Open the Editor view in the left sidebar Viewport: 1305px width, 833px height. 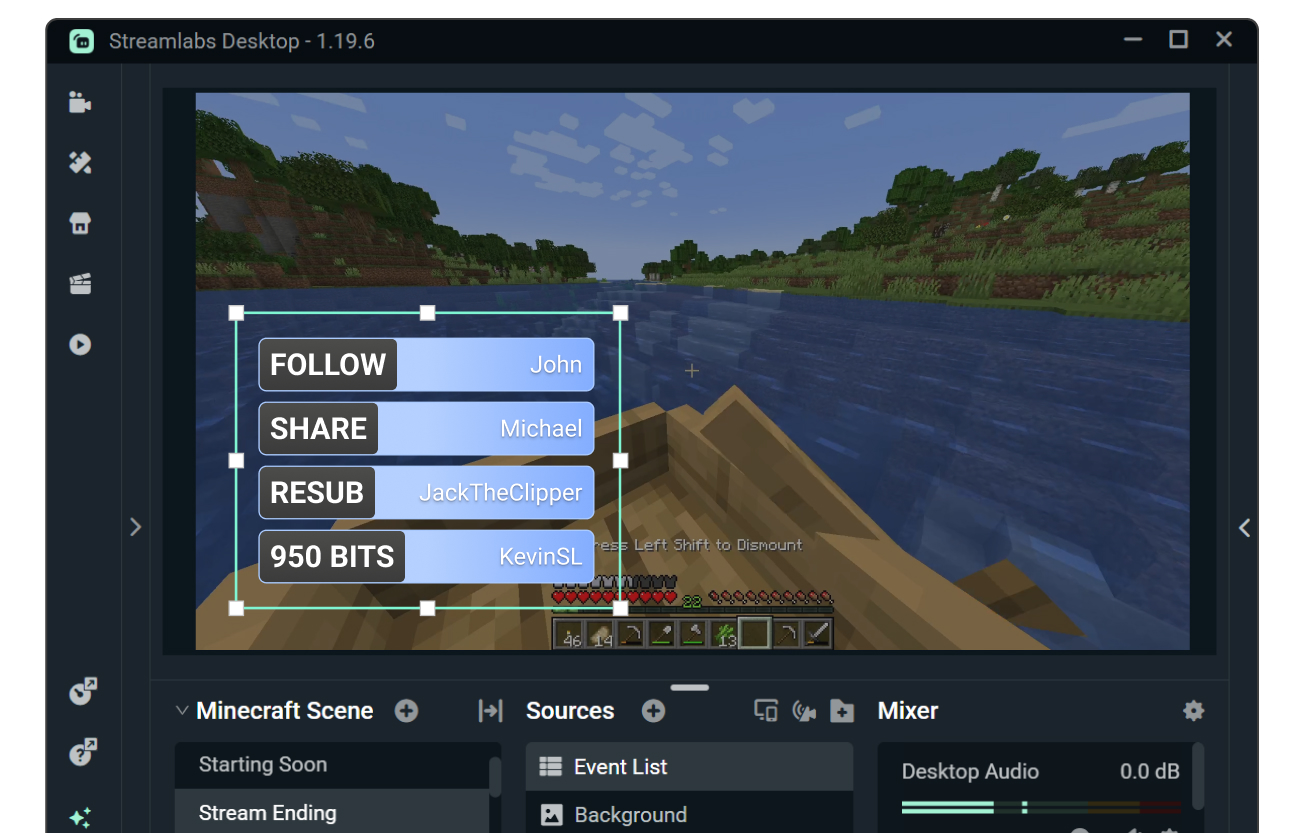click(x=81, y=101)
